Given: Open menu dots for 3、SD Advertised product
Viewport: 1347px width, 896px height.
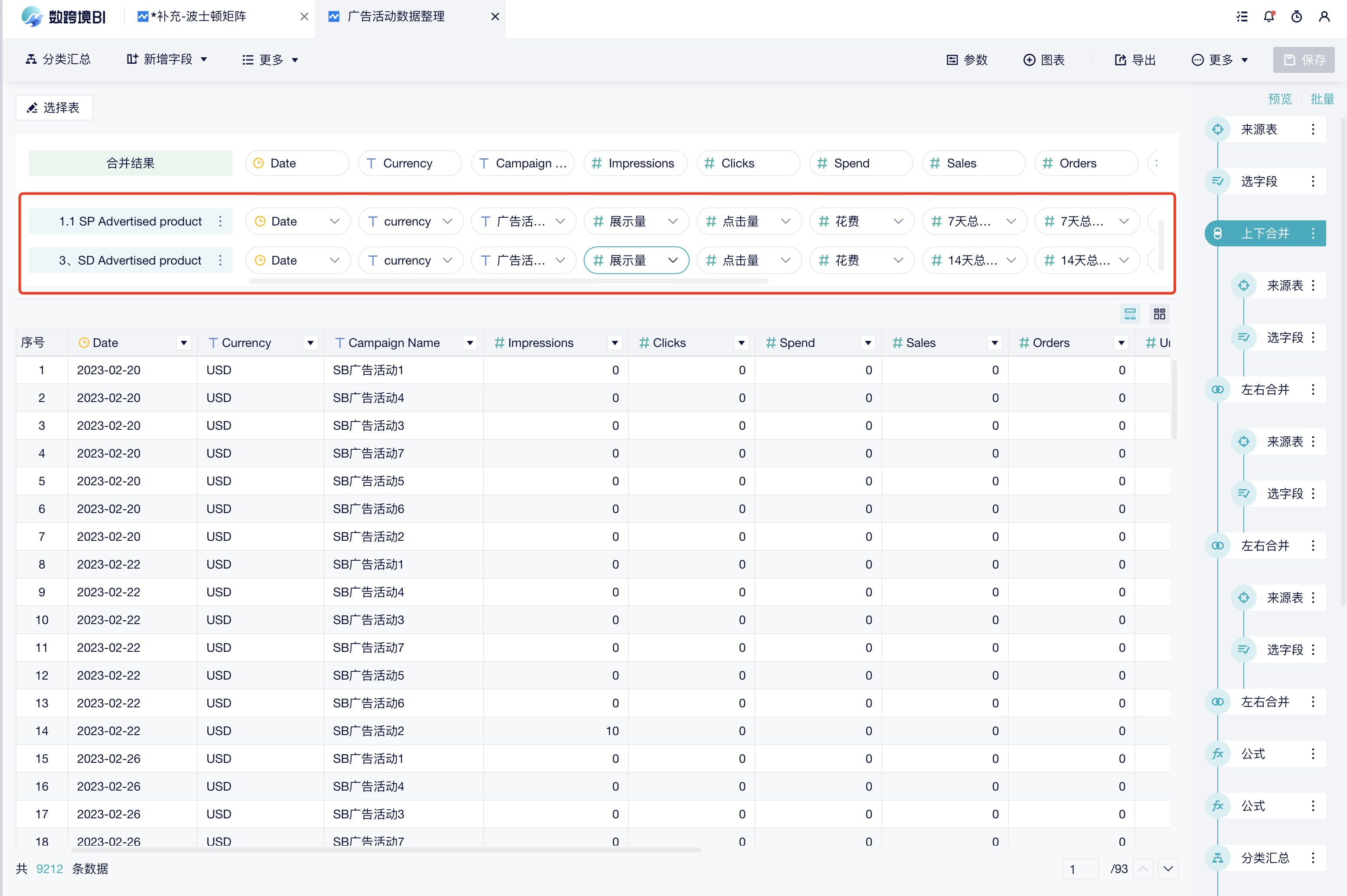Looking at the screenshot, I should (220, 260).
